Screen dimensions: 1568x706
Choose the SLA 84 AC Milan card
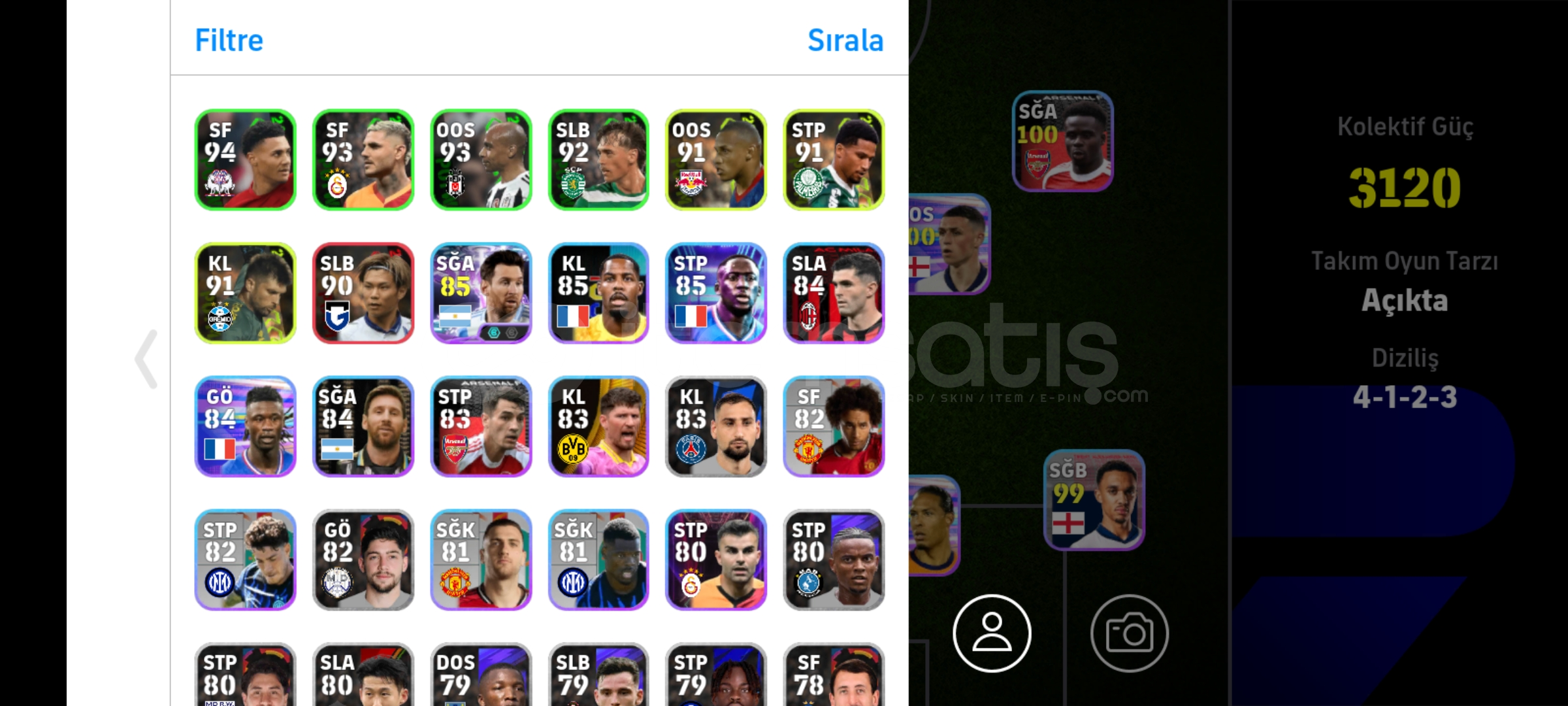click(834, 293)
